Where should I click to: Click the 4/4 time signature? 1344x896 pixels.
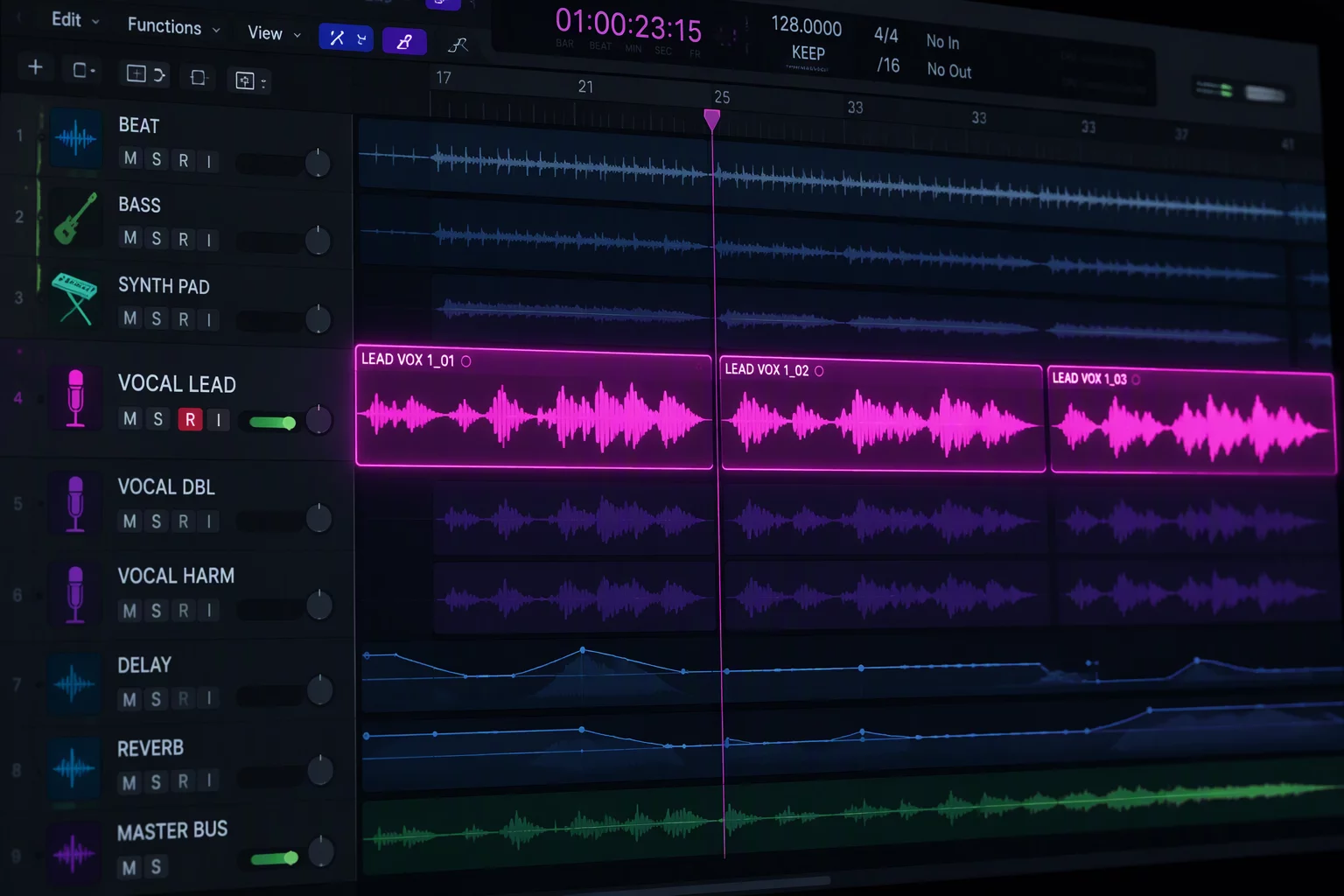coord(886,35)
